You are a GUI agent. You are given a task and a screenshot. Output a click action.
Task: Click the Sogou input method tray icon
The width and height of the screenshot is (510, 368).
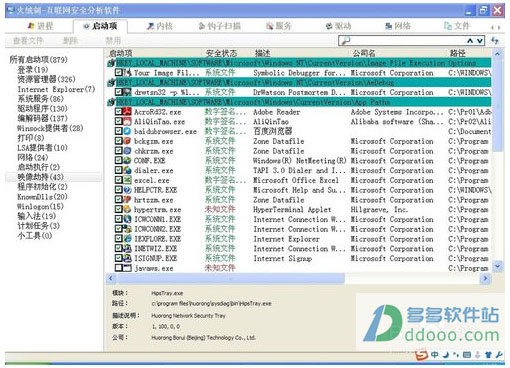(421, 355)
